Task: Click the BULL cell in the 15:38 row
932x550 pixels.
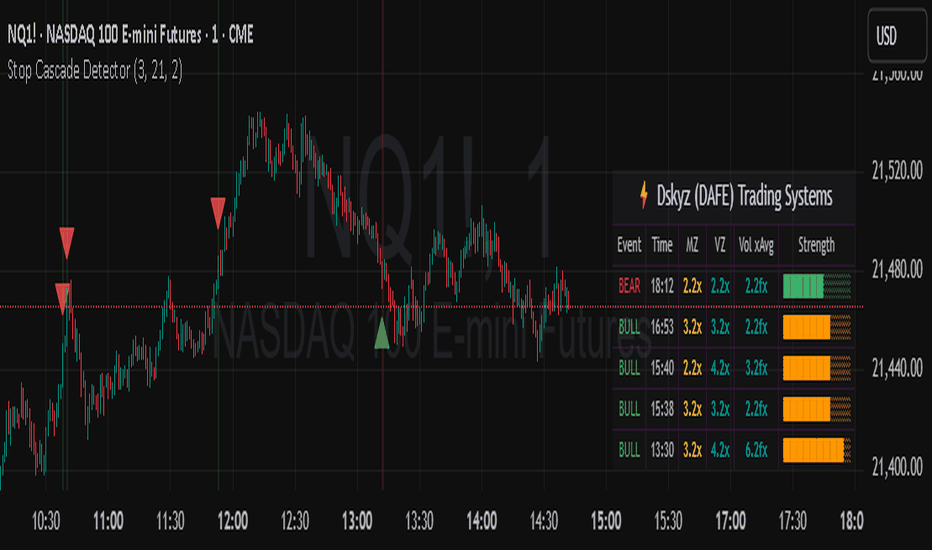Action: (x=629, y=409)
